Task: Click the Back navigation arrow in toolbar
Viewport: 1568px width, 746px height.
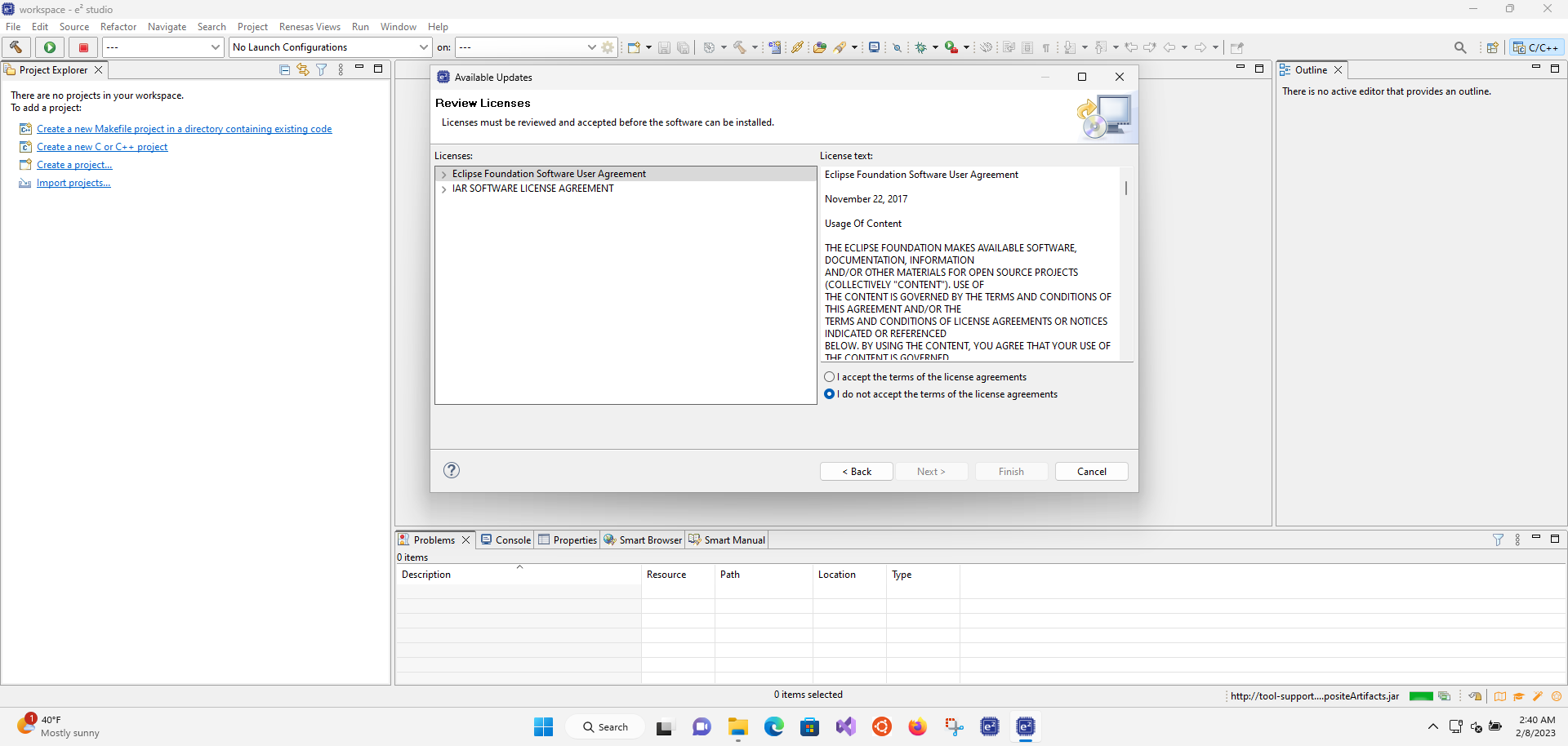Action: 1169,47
